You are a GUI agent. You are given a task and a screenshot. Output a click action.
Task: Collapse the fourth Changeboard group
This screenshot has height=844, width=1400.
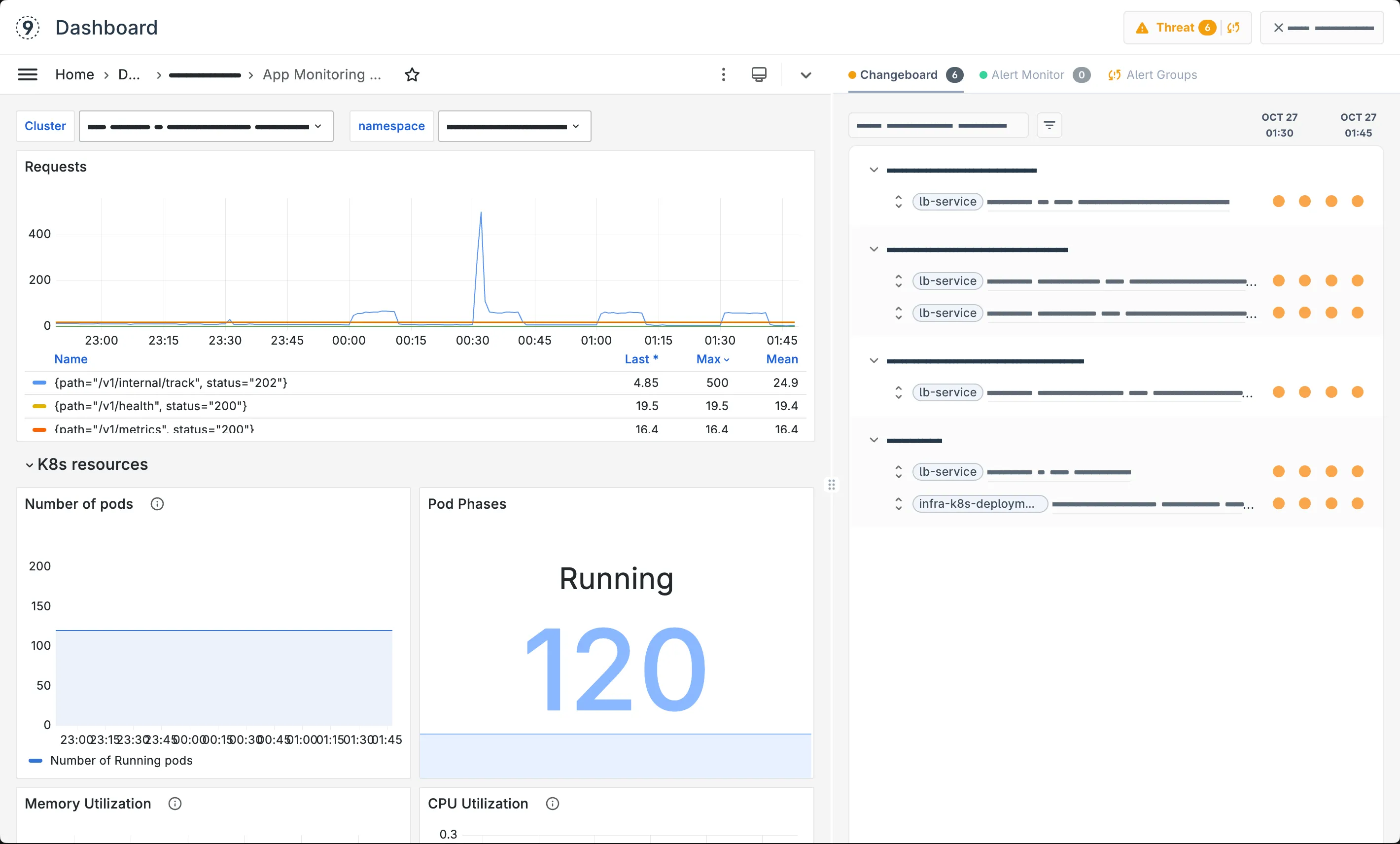(874, 440)
